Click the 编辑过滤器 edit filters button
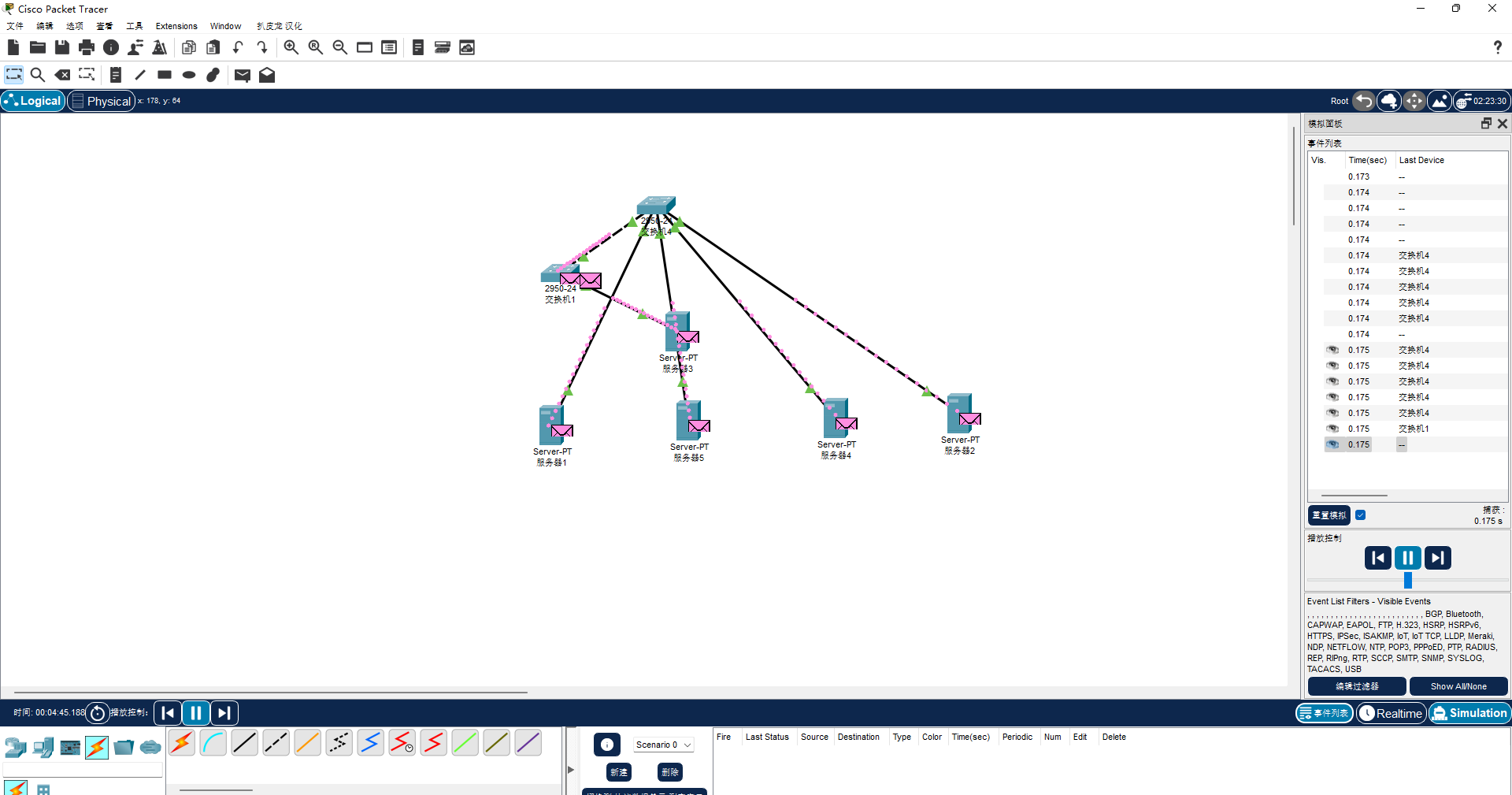This screenshot has height=795, width=1512. pos(1357,686)
